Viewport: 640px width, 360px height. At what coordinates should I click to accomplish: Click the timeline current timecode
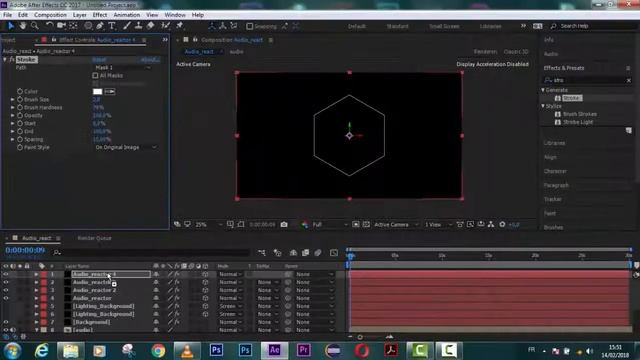25,250
